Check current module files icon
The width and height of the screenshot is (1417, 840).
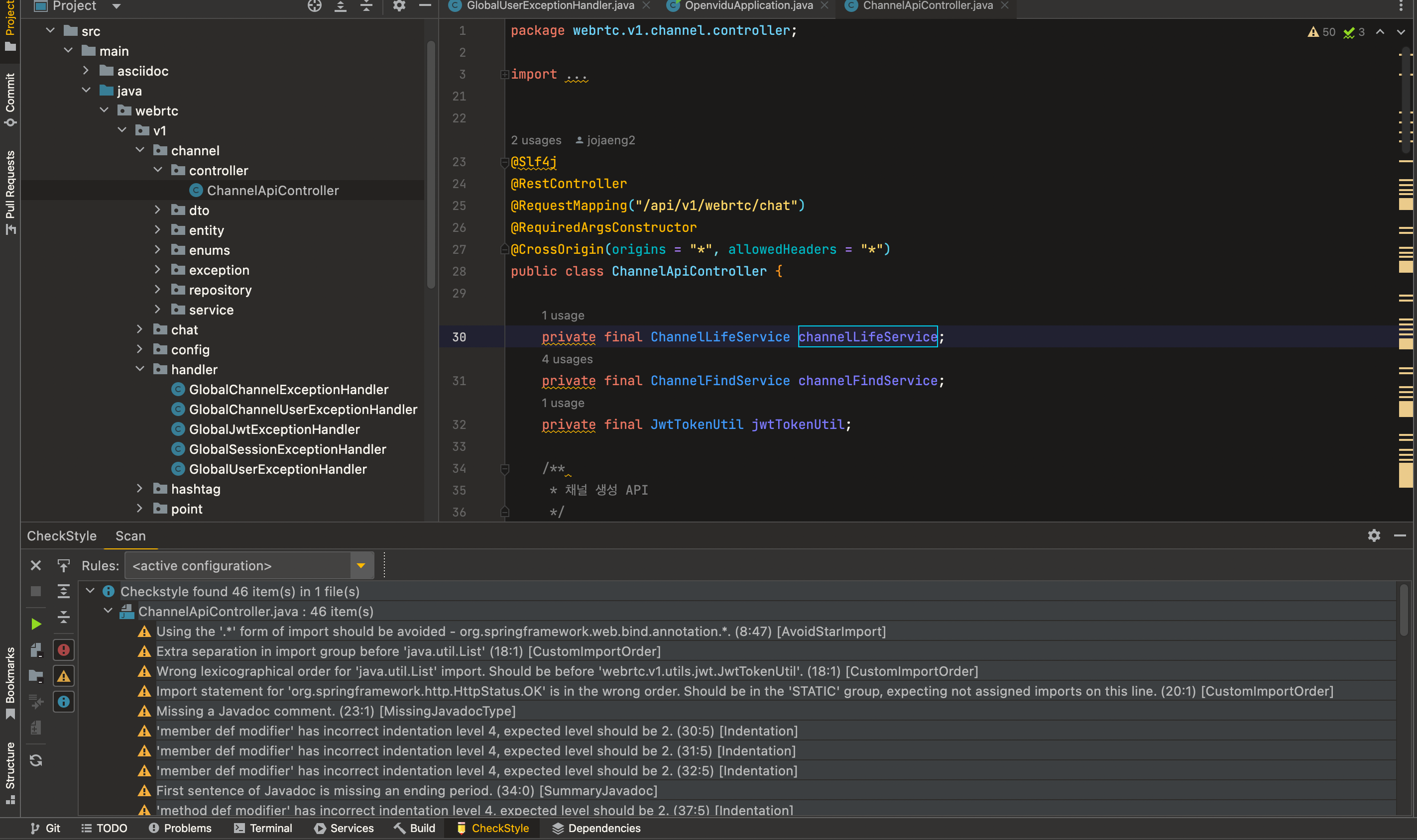(36, 650)
